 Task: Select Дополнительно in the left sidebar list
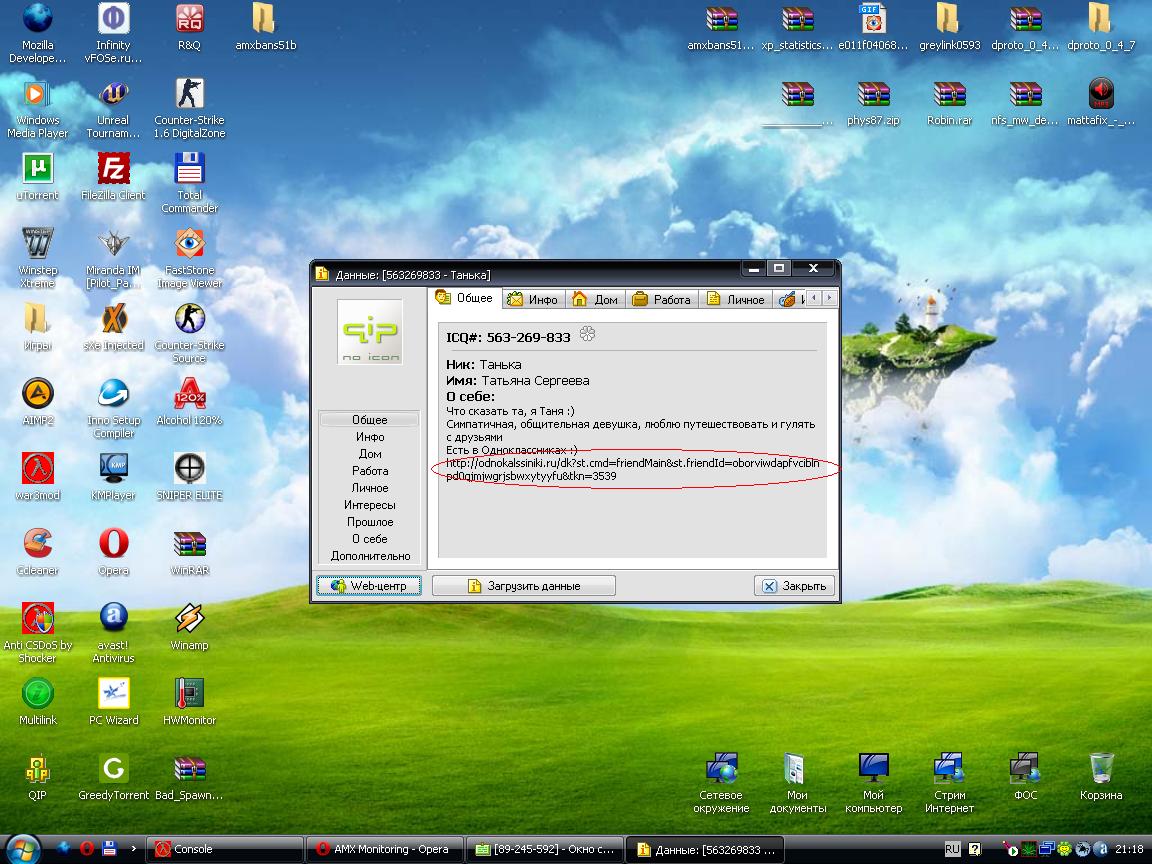pos(370,556)
